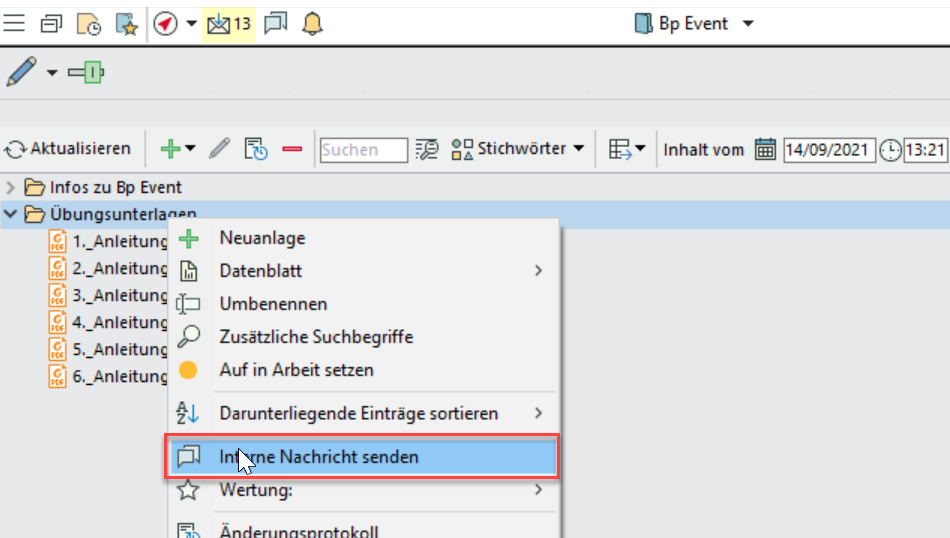This screenshot has width=950, height=538.
Task: Open the notifications bell
Action: point(313,23)
